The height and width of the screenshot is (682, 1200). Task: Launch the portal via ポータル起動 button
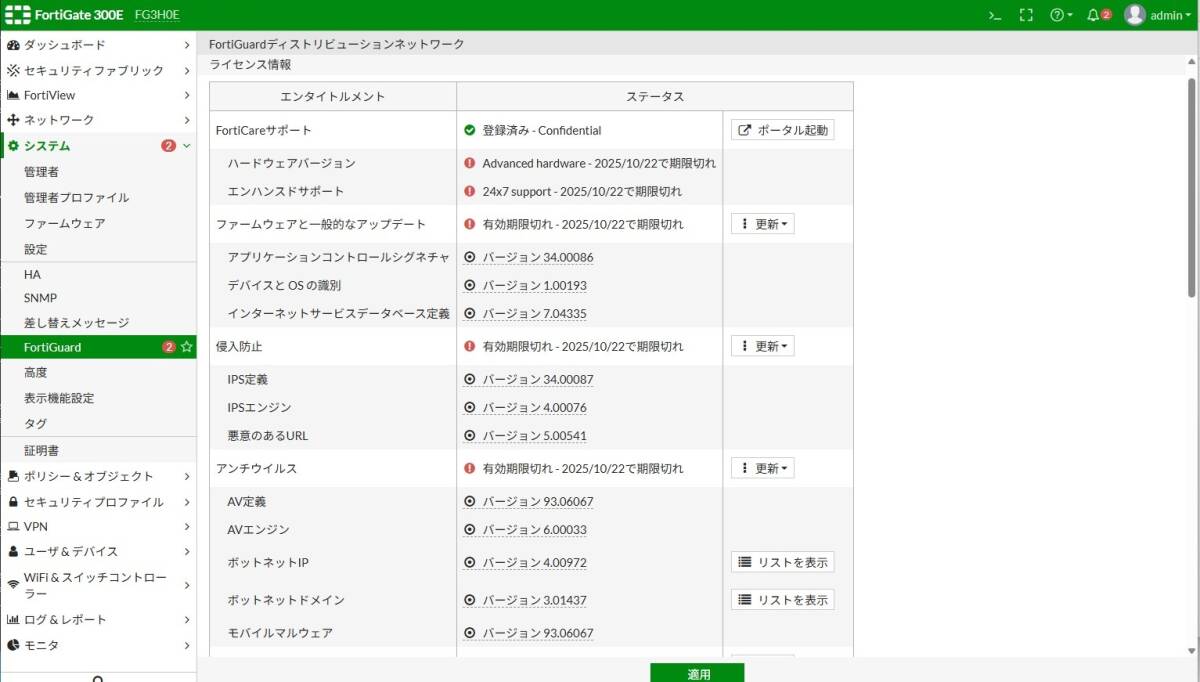(785, 130)
